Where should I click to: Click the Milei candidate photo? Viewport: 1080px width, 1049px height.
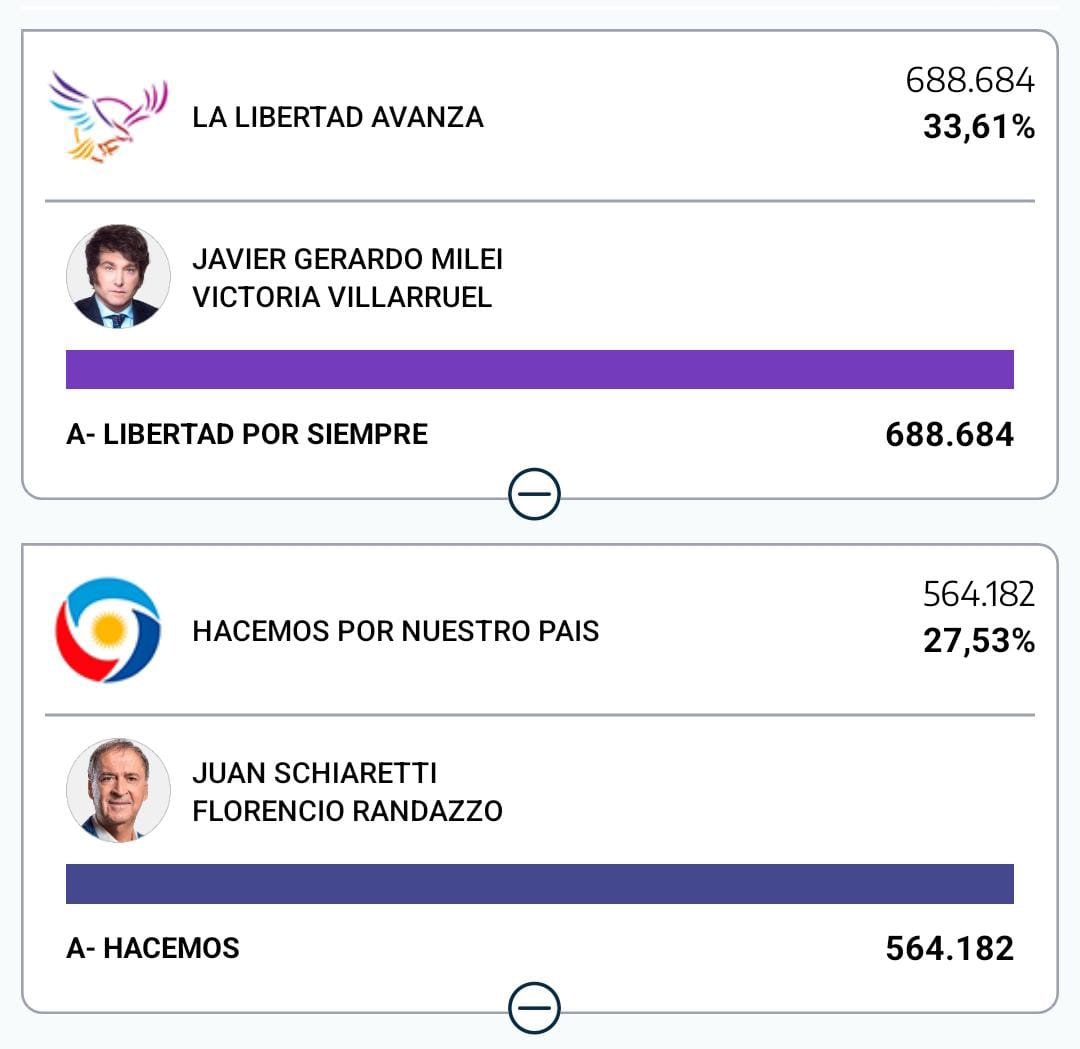pyautogui.click(x=118, y=276)
